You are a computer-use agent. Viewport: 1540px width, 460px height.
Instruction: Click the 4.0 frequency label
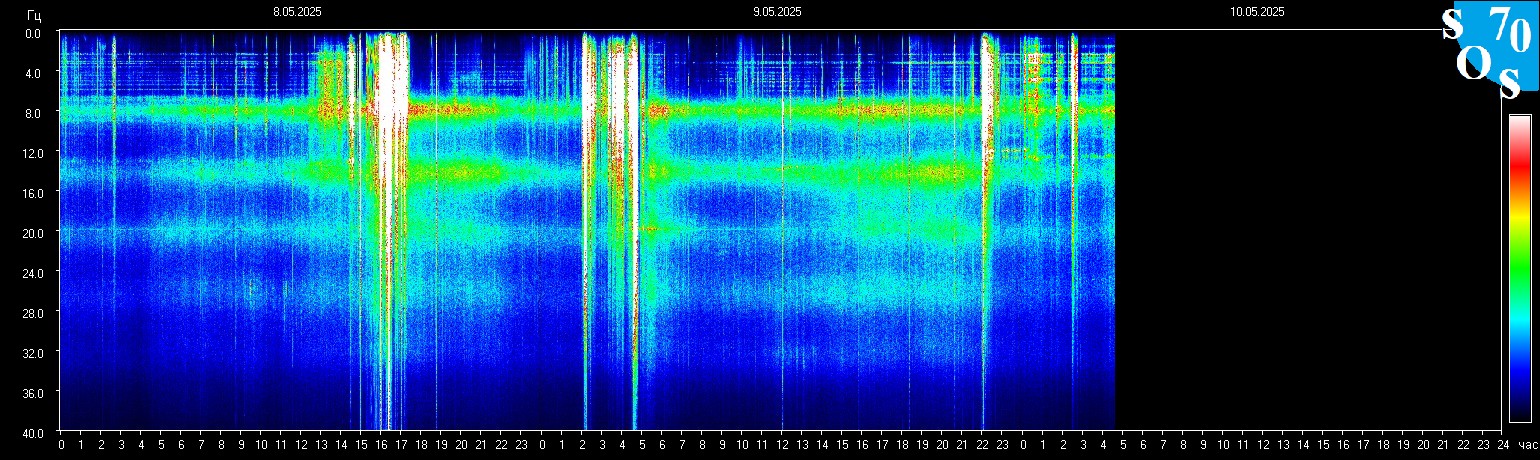pyautogui.click(x=33, y=73)
